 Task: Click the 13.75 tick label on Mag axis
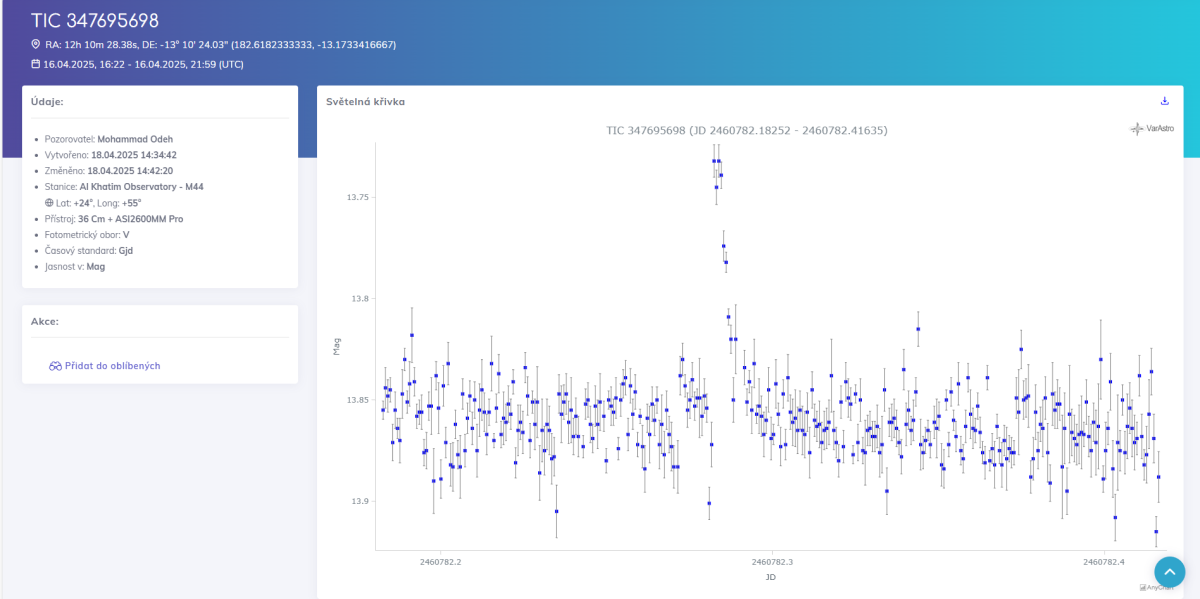tap(357, 198)
